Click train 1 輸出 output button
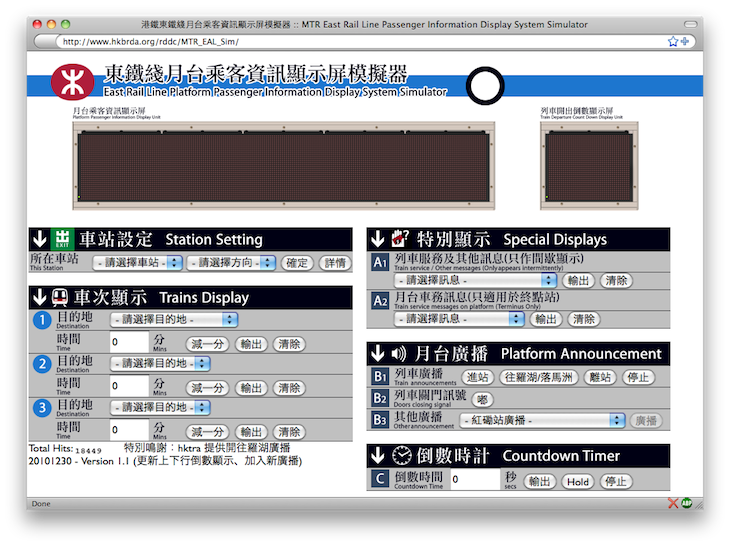 pyautogui.click(x=251, y=344)
